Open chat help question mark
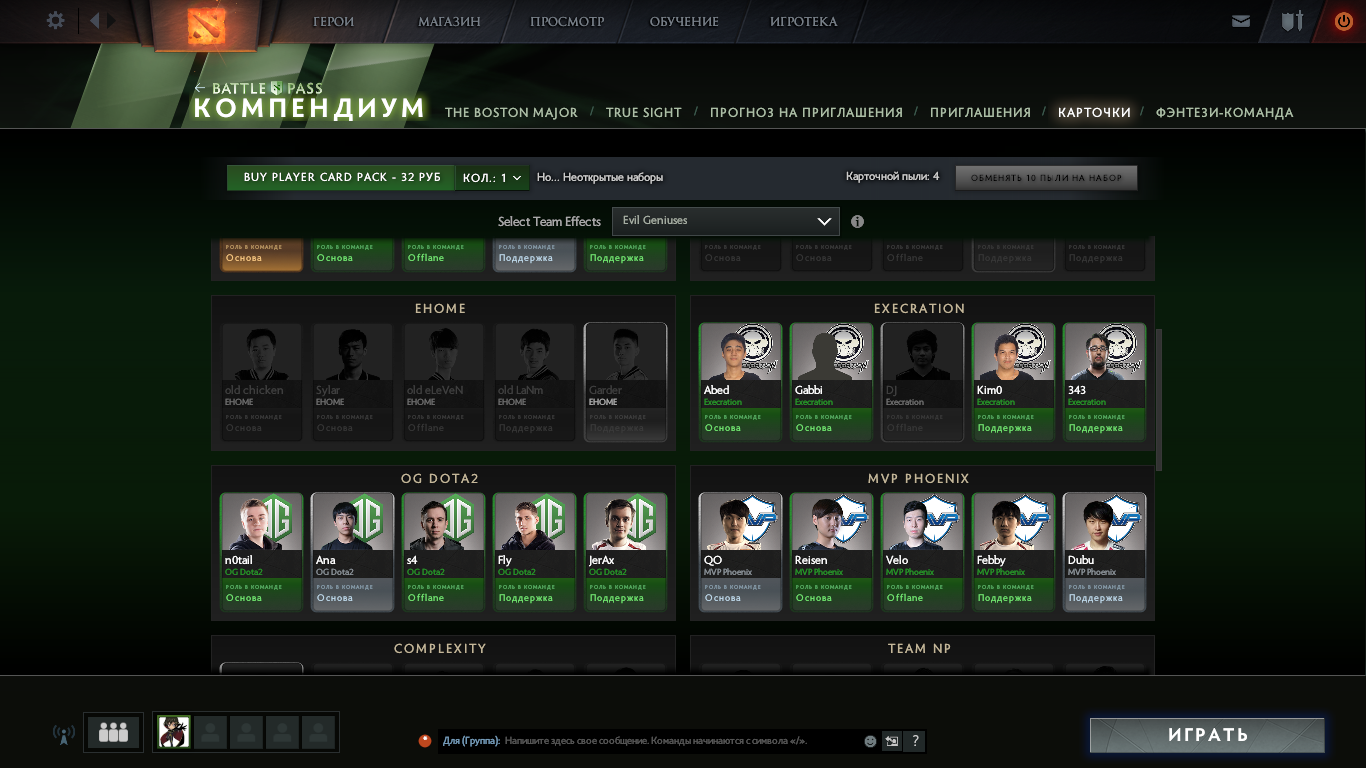 (x=914, y=741)
